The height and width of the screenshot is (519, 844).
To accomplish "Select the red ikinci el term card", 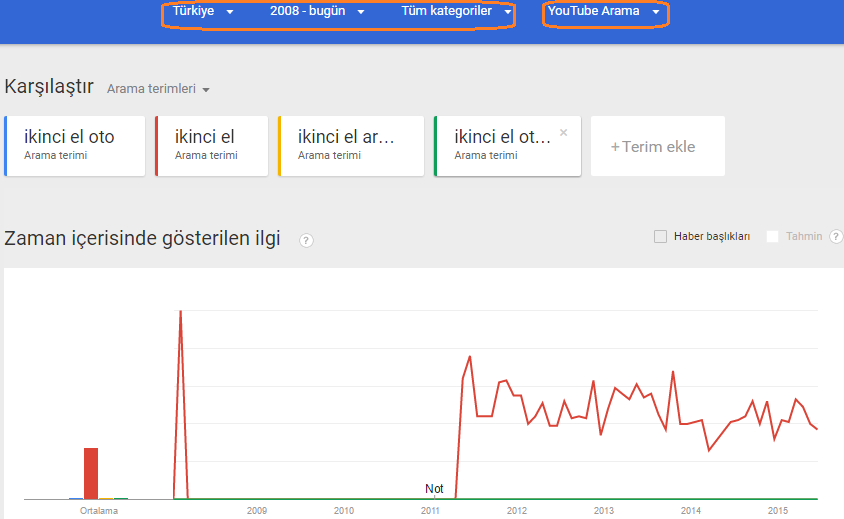I will pyautogui.click(x=212, y=146).
